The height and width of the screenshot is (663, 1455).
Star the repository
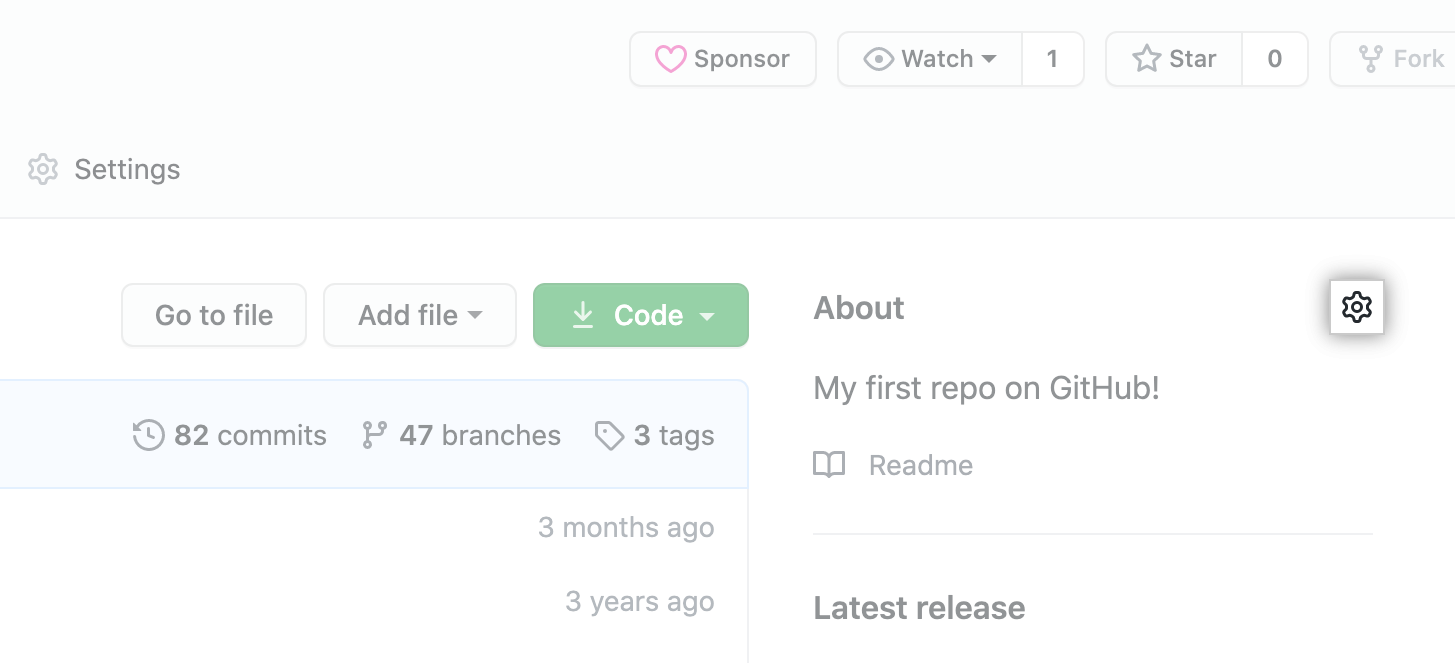click(1173, 59)
